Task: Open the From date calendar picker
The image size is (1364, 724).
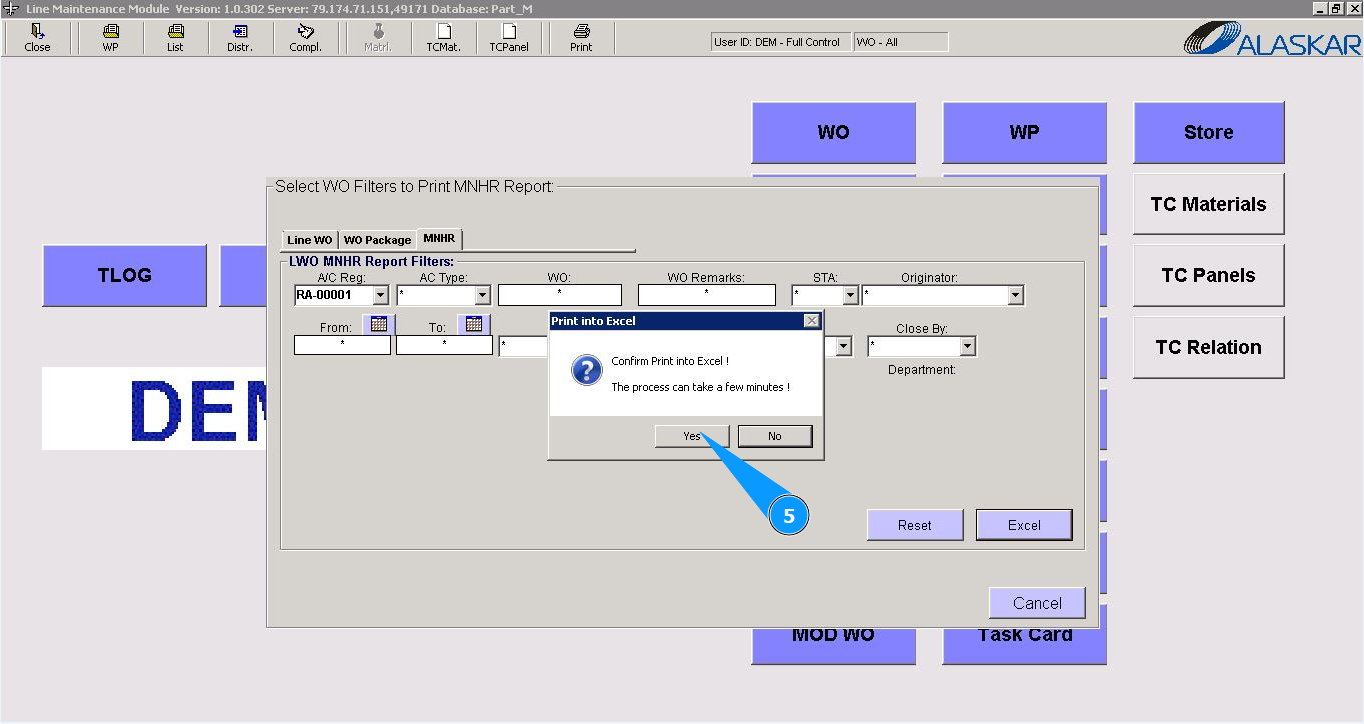Action: (x=378, y=324)
